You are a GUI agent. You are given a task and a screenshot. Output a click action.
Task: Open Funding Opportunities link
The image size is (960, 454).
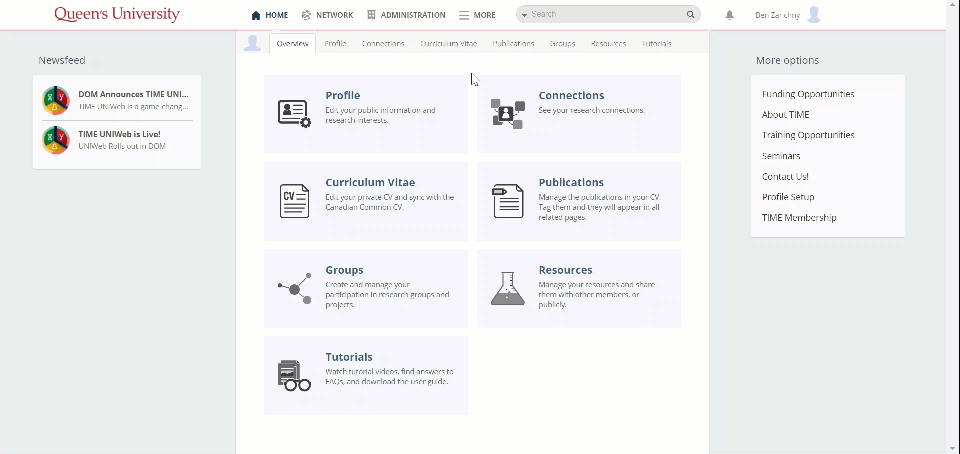tap(808, 94)
